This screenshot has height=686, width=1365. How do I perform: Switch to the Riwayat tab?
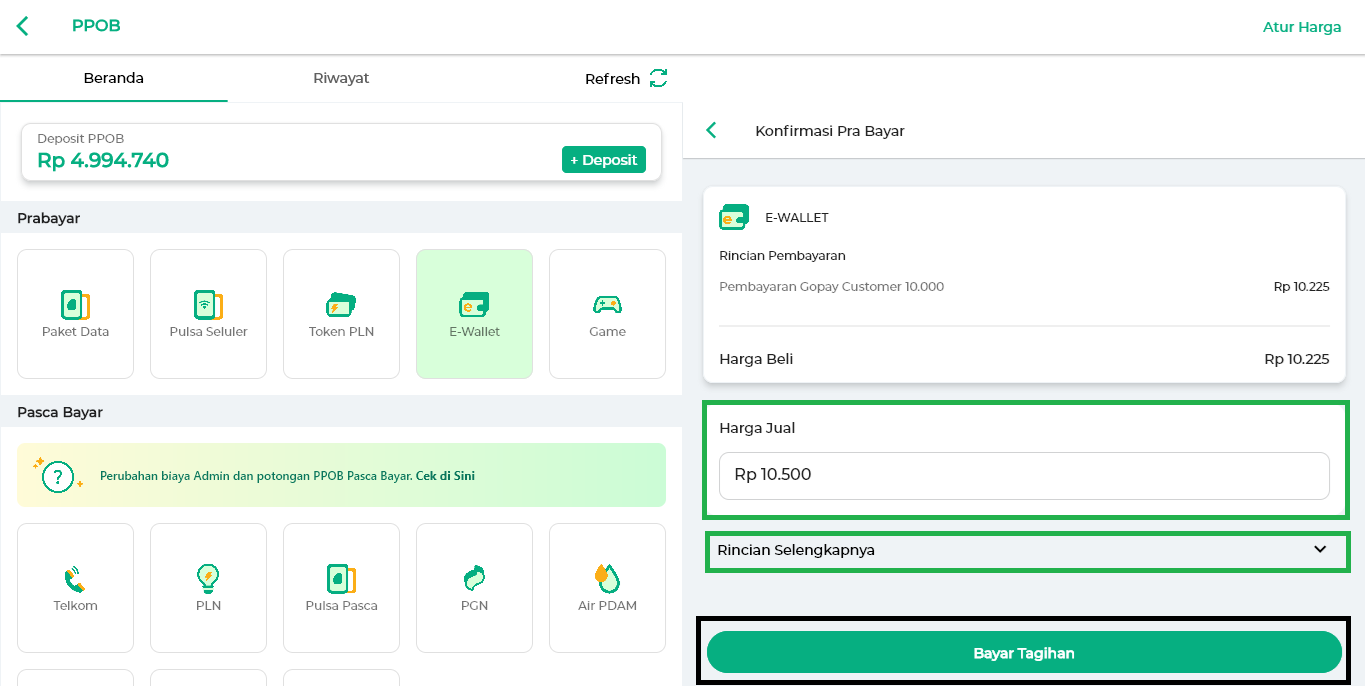pos(341,78)
